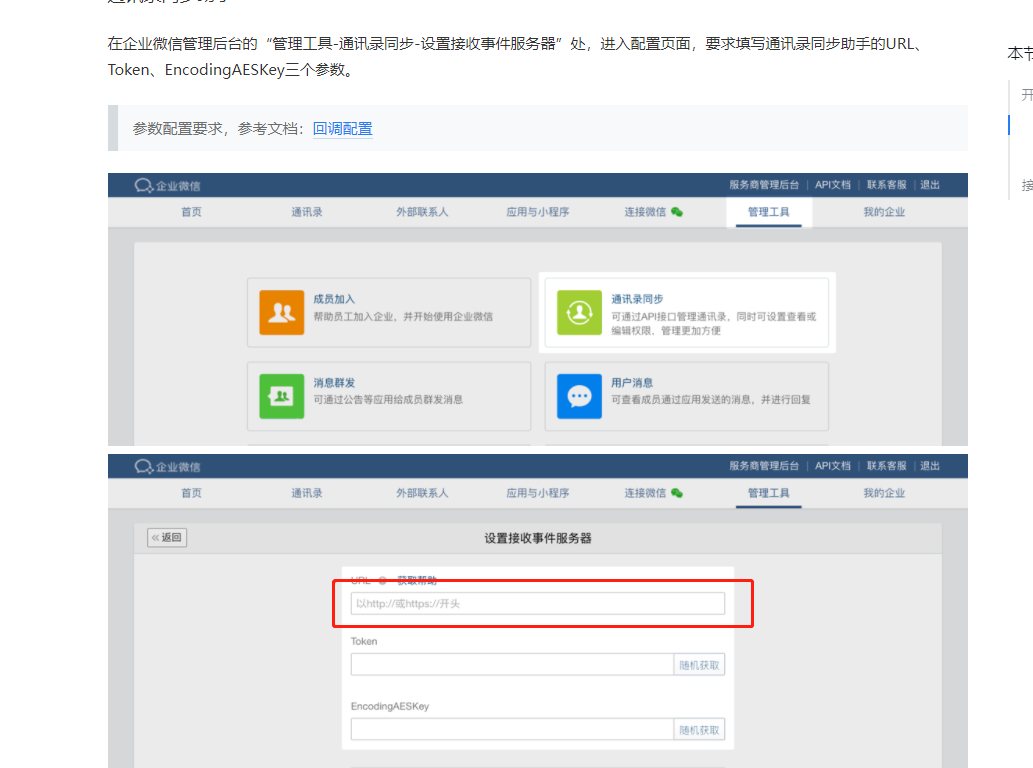1033x768 pixels.
Task: Click the blue 用户消息 chat icon
Action: (x=579, y=396)
